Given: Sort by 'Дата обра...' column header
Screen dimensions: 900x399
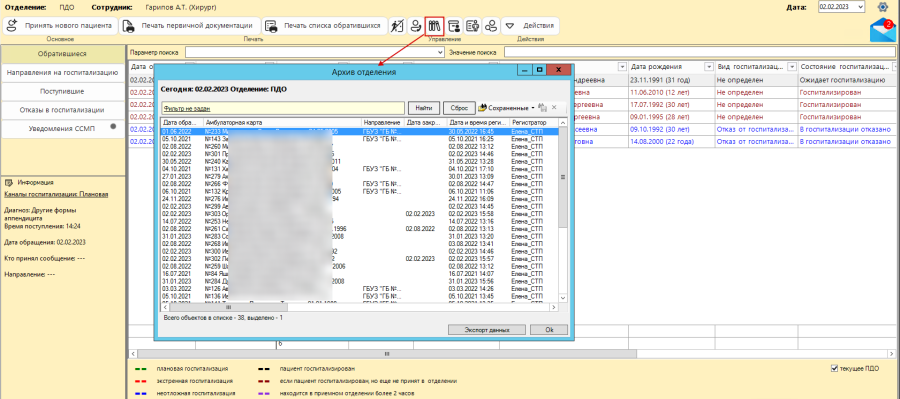Looking at the screenshot, I should 182,123.
